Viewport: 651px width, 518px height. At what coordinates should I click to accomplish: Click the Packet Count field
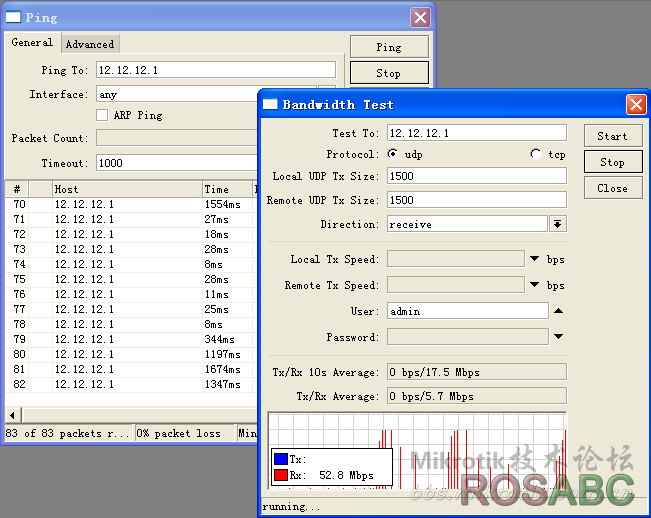176,138
